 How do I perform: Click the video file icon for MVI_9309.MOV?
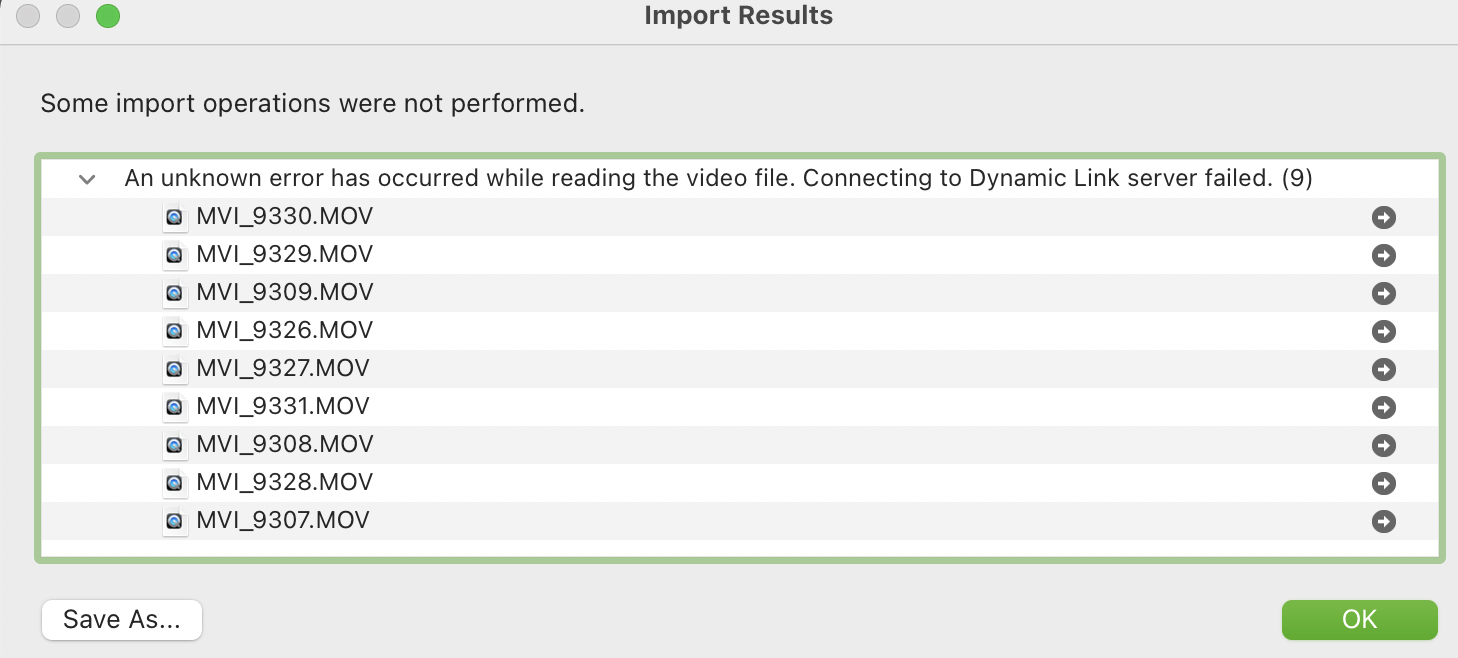pos(175,293)
